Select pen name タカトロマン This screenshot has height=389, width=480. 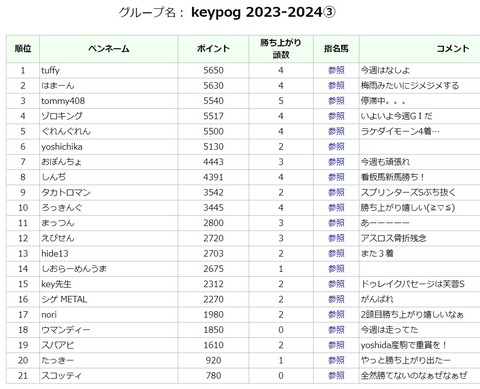click(66, 192)
